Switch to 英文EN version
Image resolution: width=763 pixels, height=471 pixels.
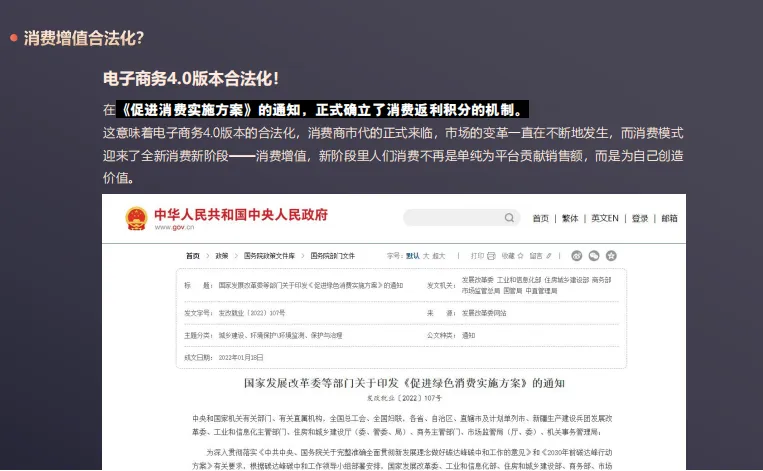(604, 218)
